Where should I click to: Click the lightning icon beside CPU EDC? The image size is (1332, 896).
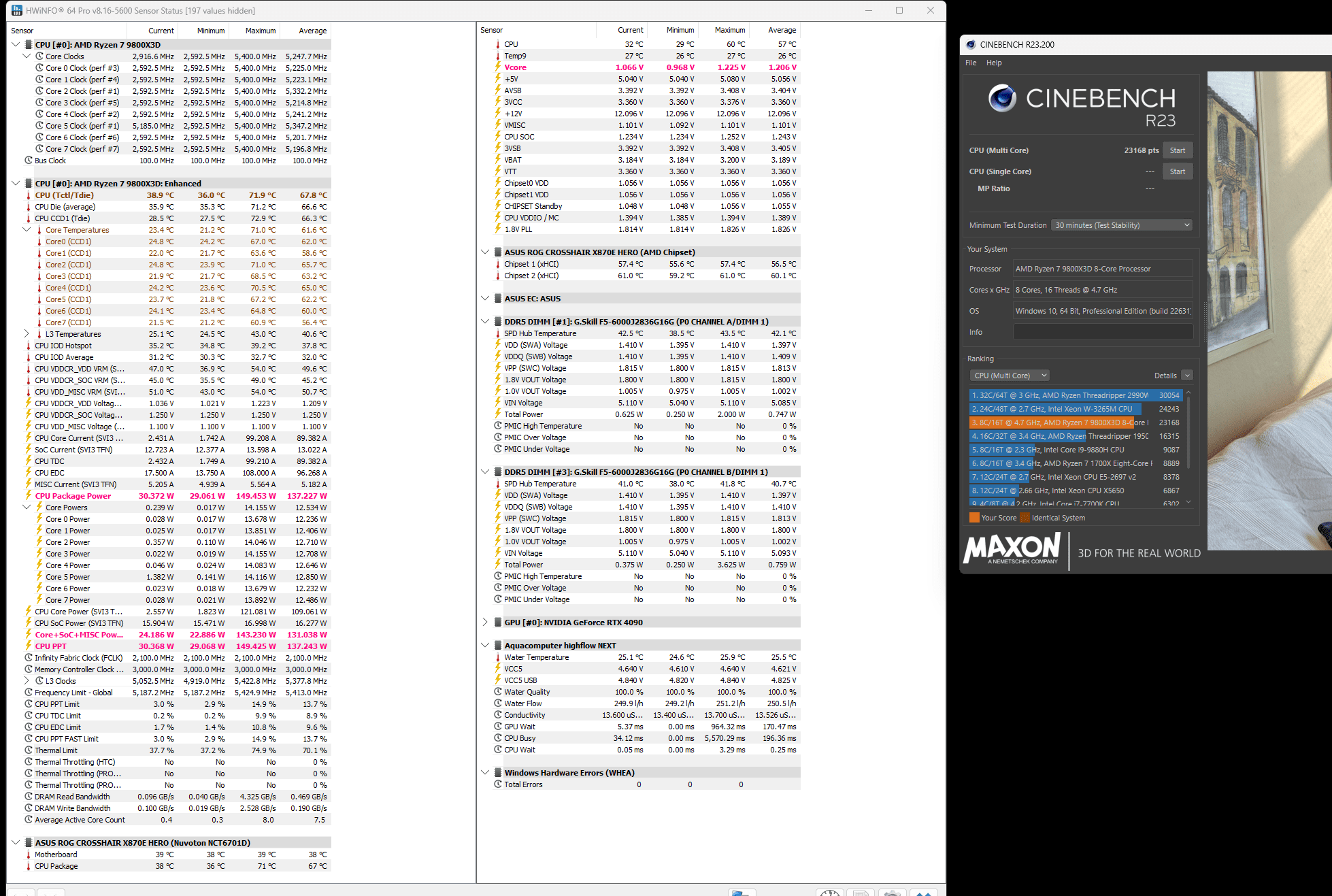click(x=29, y=473)
